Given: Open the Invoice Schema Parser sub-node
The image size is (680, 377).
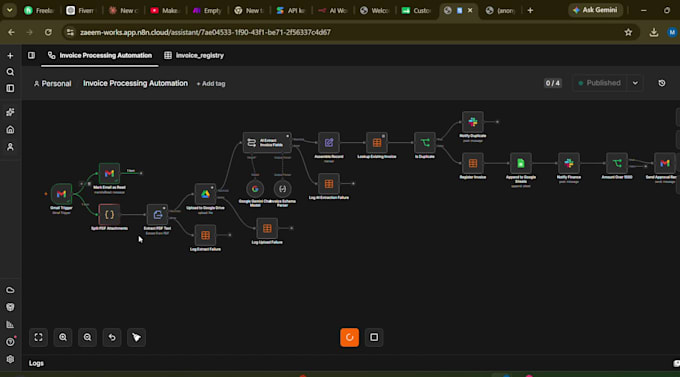Looking at the screenshot, I should [282, 189].
